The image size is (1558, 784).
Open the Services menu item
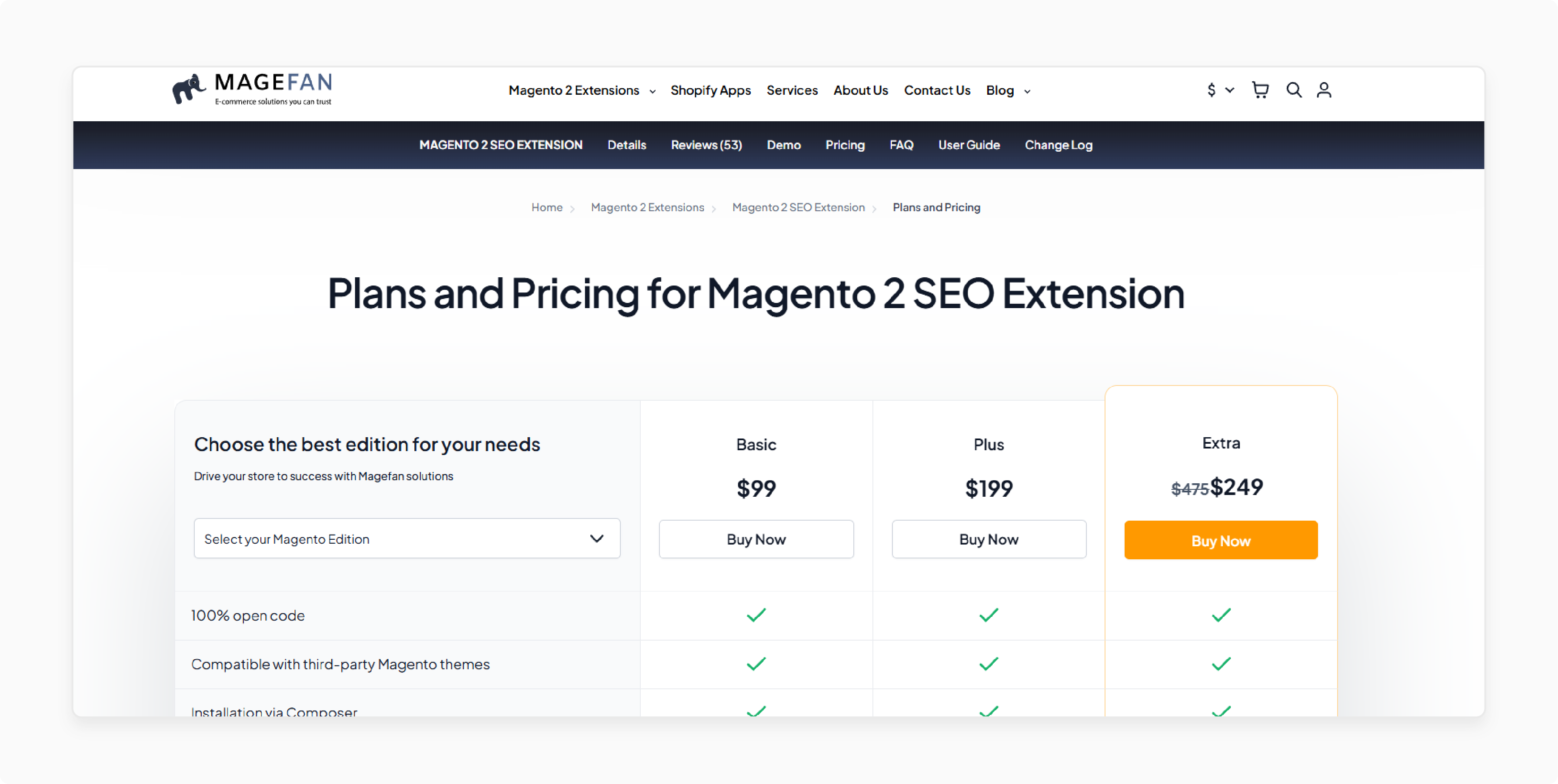[792, 90]
